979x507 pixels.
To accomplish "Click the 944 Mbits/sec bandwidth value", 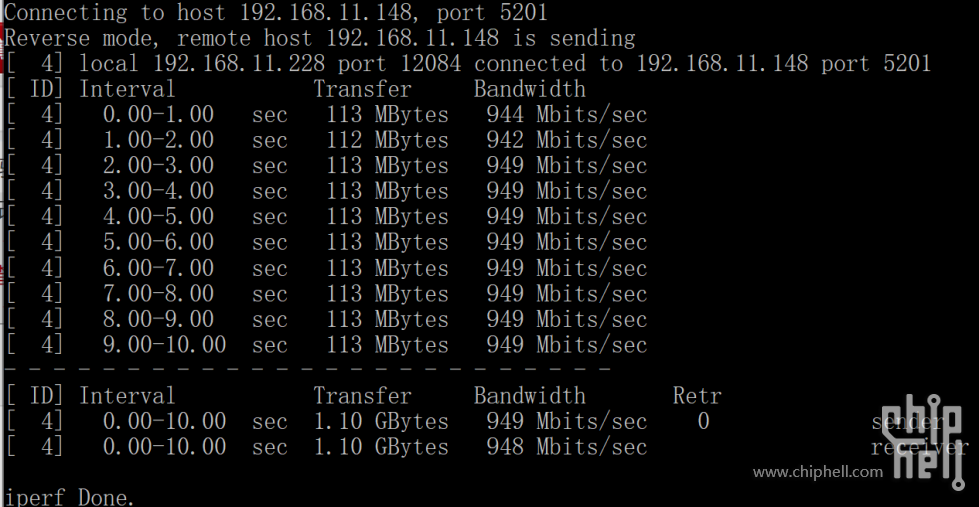I will click(567, 115).
